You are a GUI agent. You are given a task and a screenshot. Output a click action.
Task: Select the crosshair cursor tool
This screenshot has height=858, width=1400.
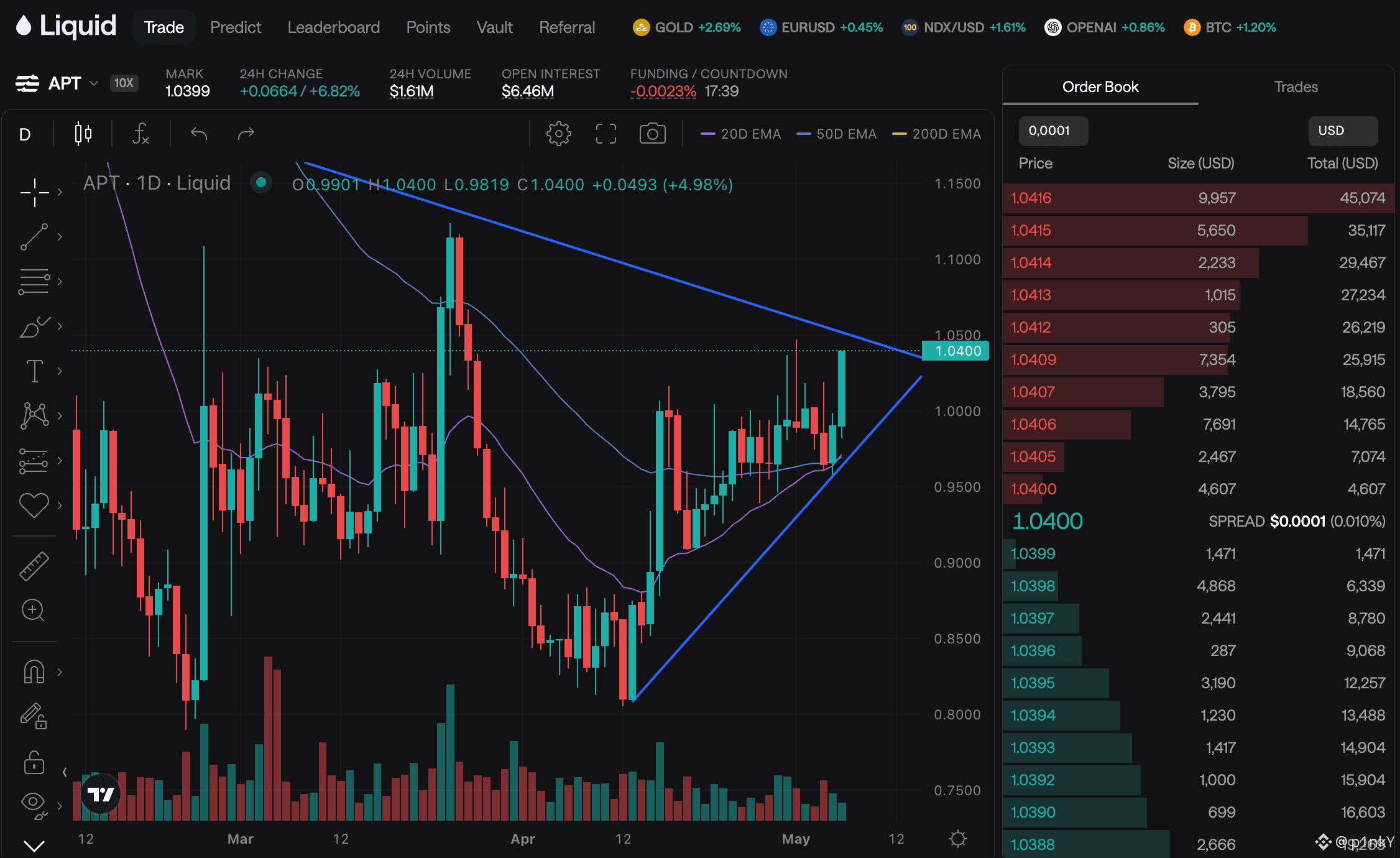coord(34,192)
